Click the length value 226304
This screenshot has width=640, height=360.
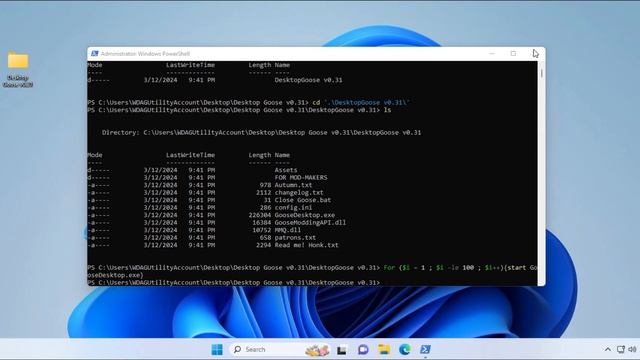[x=260, y=215]
